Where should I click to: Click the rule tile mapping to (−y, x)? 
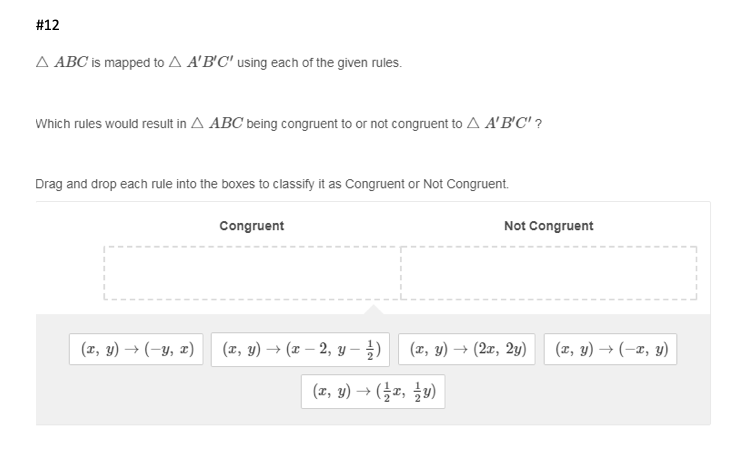pyautogui.click(x=136, y=349)
